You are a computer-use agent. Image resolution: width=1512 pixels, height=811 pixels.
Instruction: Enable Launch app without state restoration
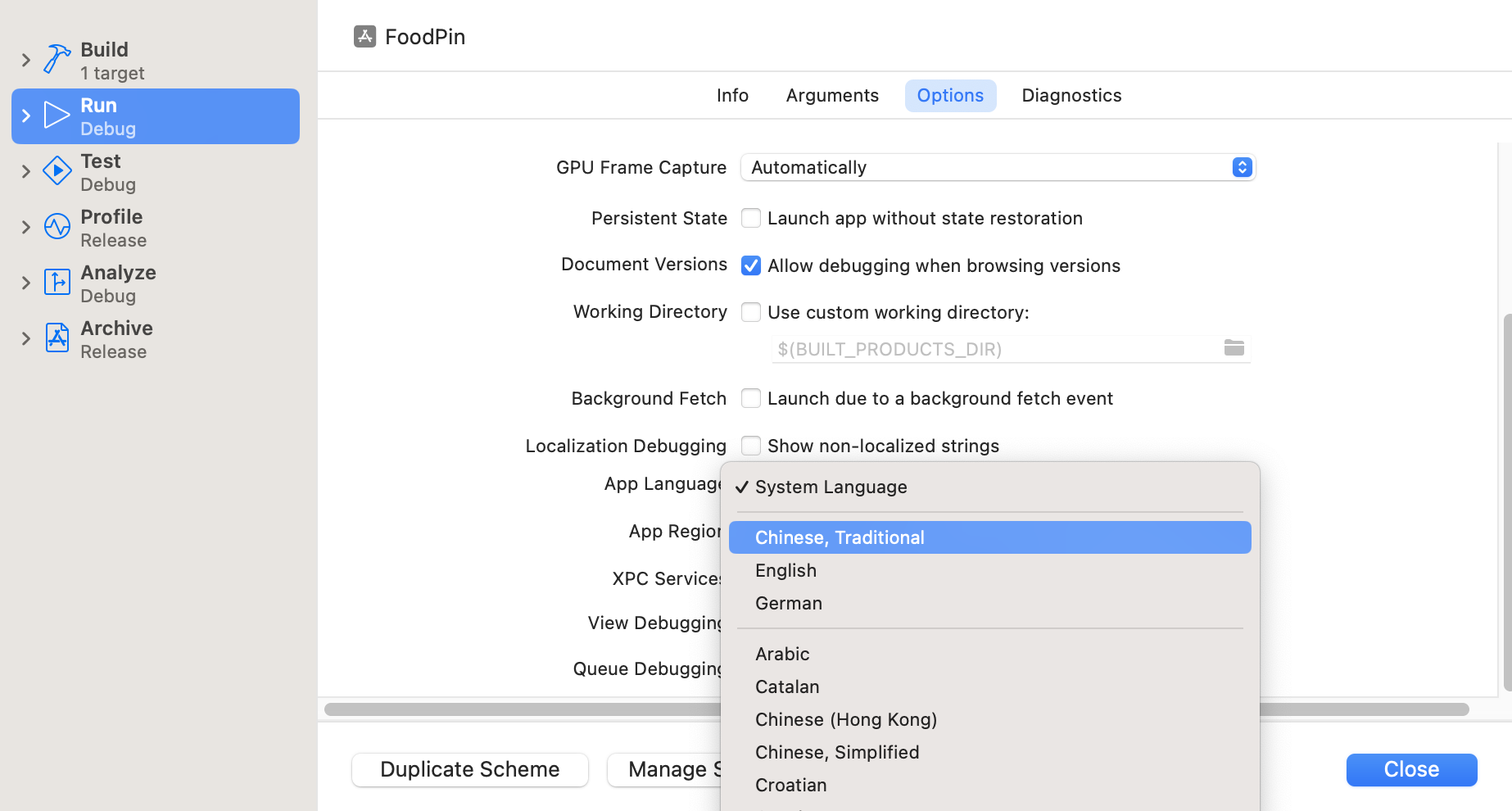750,218
